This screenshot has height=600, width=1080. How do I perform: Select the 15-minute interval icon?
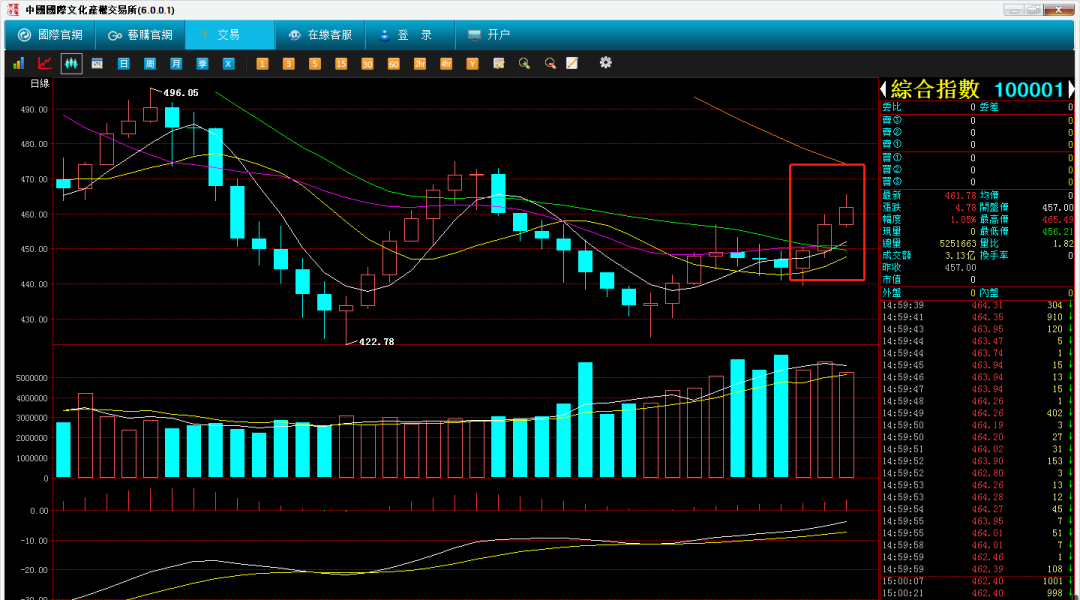341,63
